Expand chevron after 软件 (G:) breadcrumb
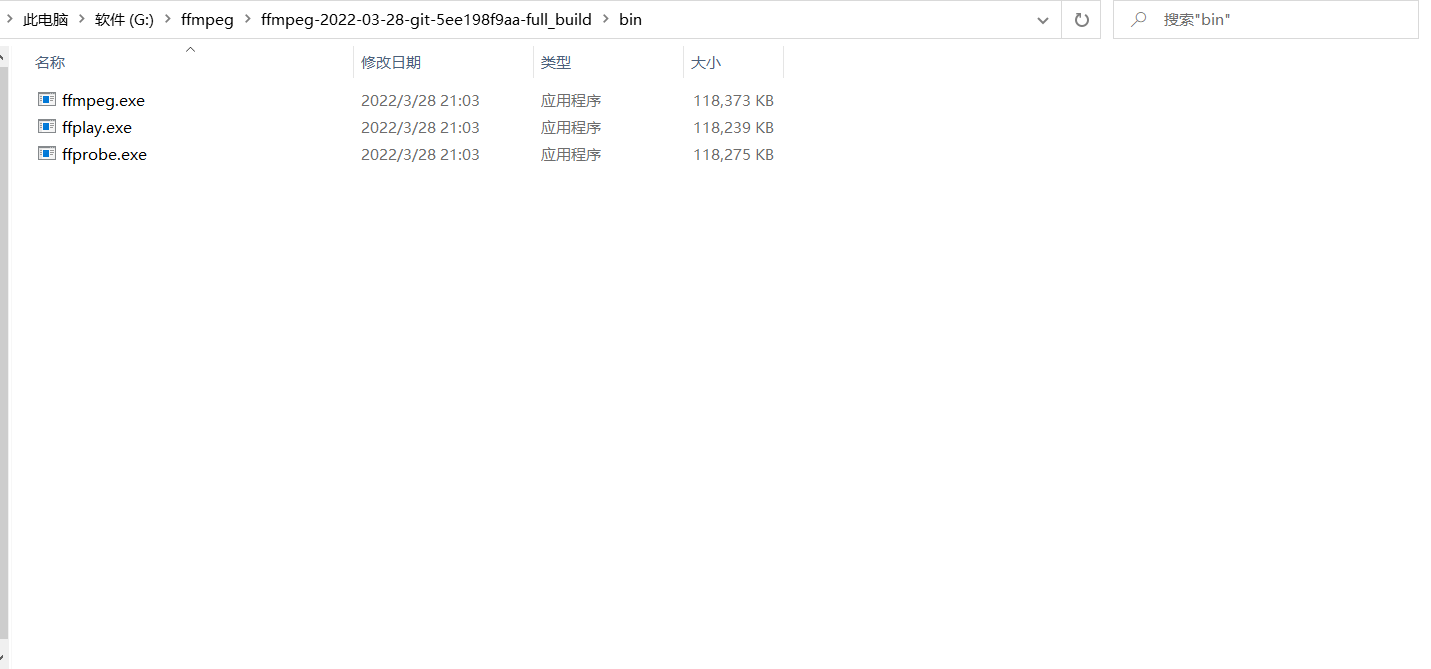1431x669 pixels. (x=168, y=19)
